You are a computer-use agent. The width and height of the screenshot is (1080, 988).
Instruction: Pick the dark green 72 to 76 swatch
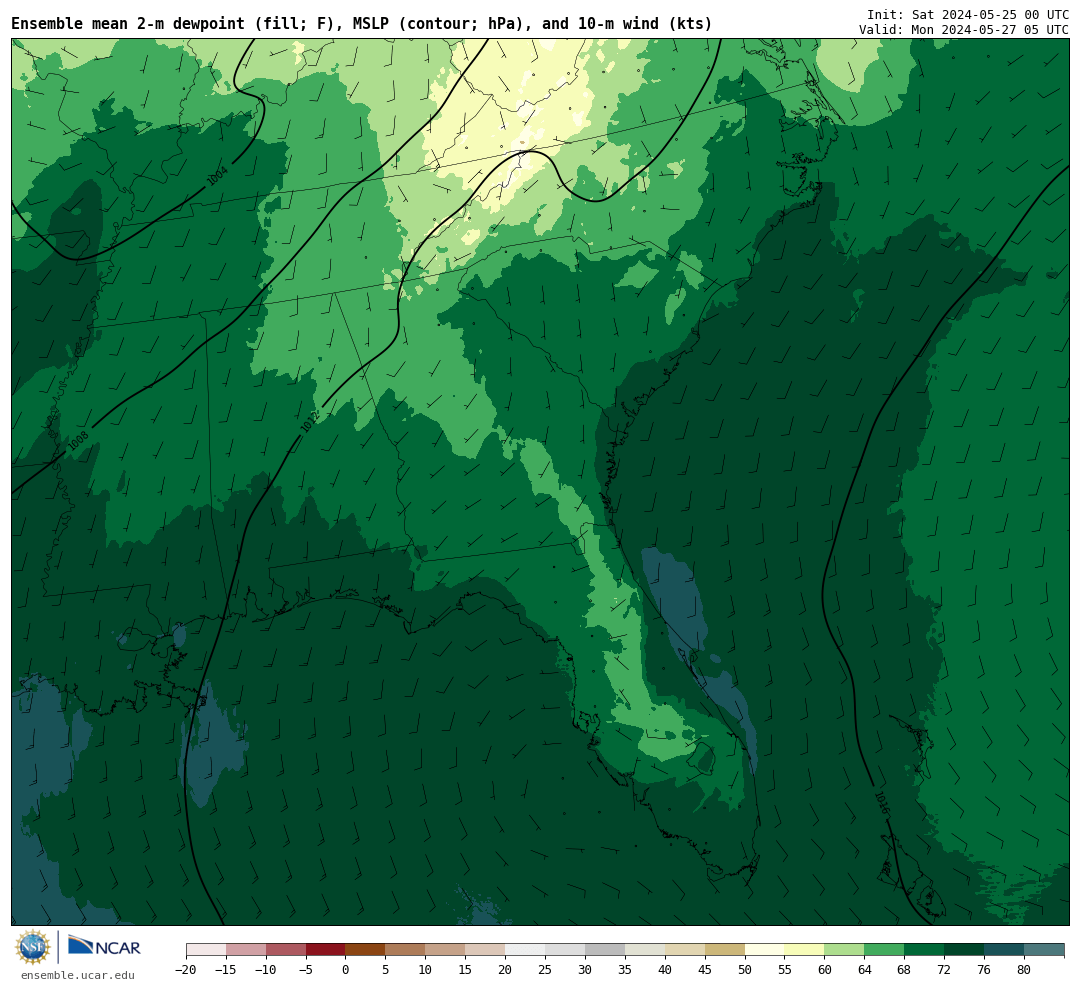(964, 950)
